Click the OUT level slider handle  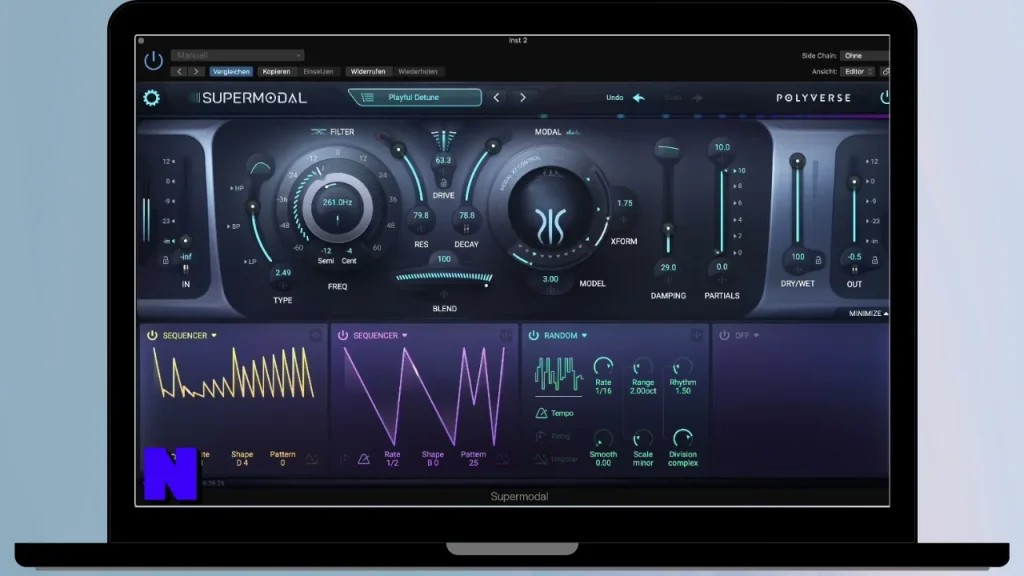854,182
